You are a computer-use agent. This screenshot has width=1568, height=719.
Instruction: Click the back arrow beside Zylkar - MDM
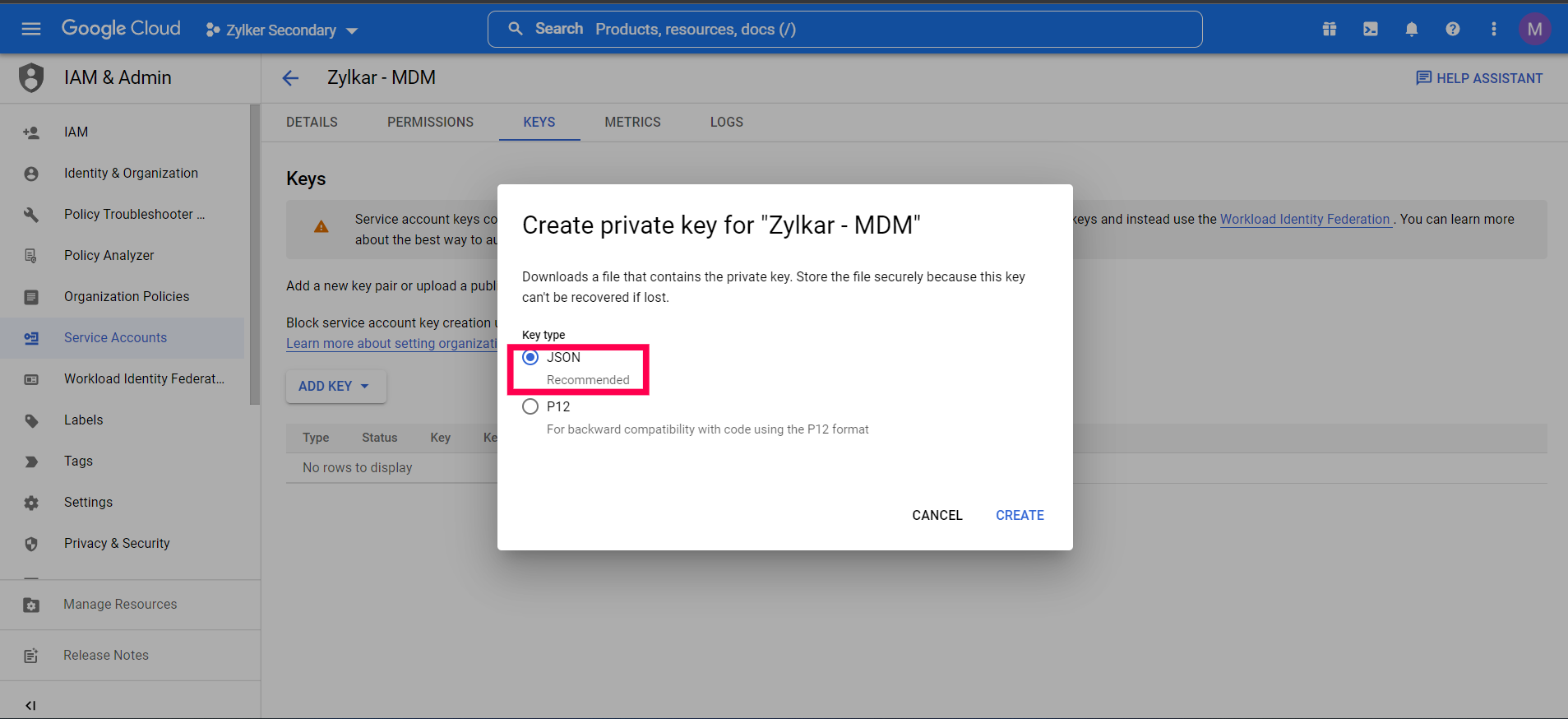coord(290,78)
